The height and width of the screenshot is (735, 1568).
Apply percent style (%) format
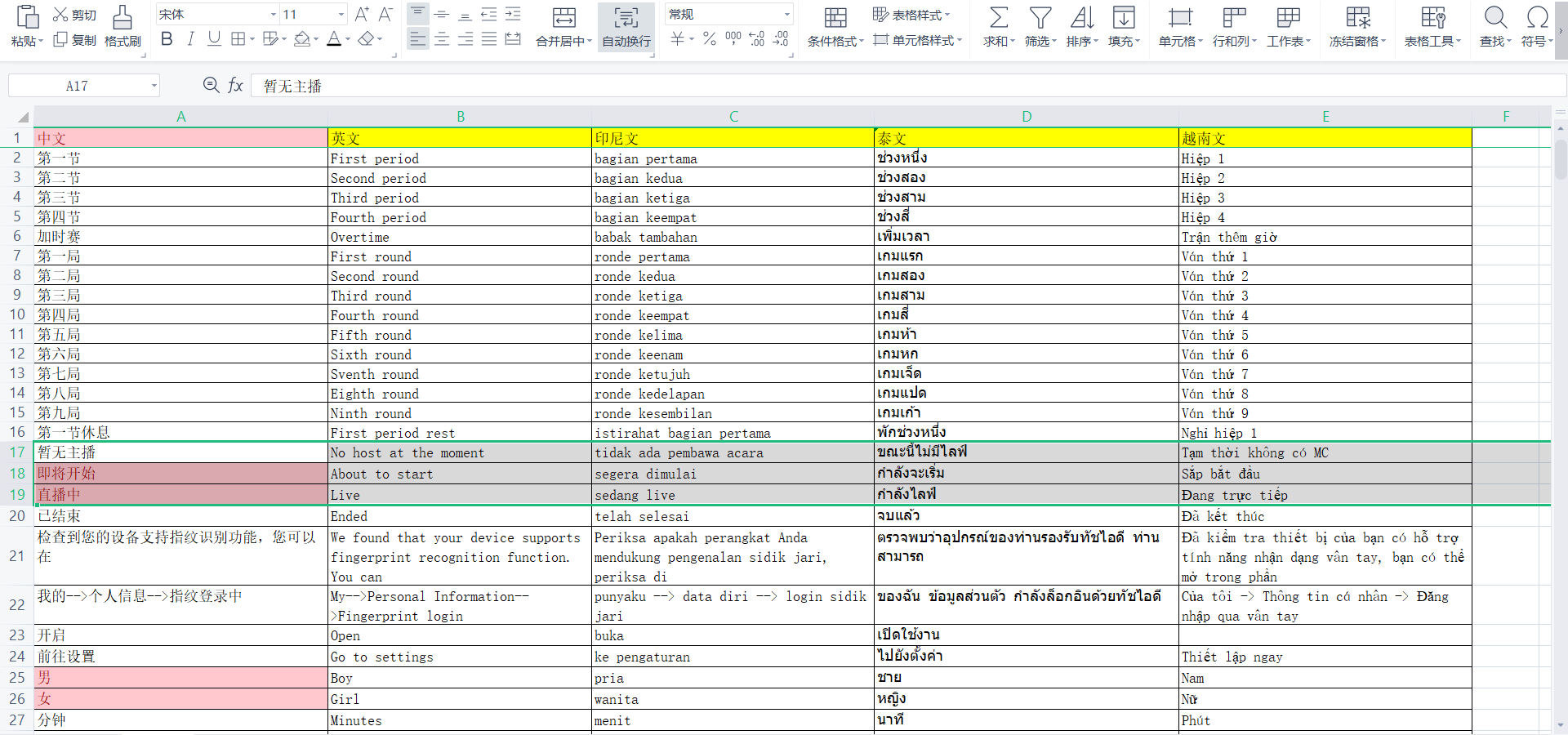(x=710, y=38)
